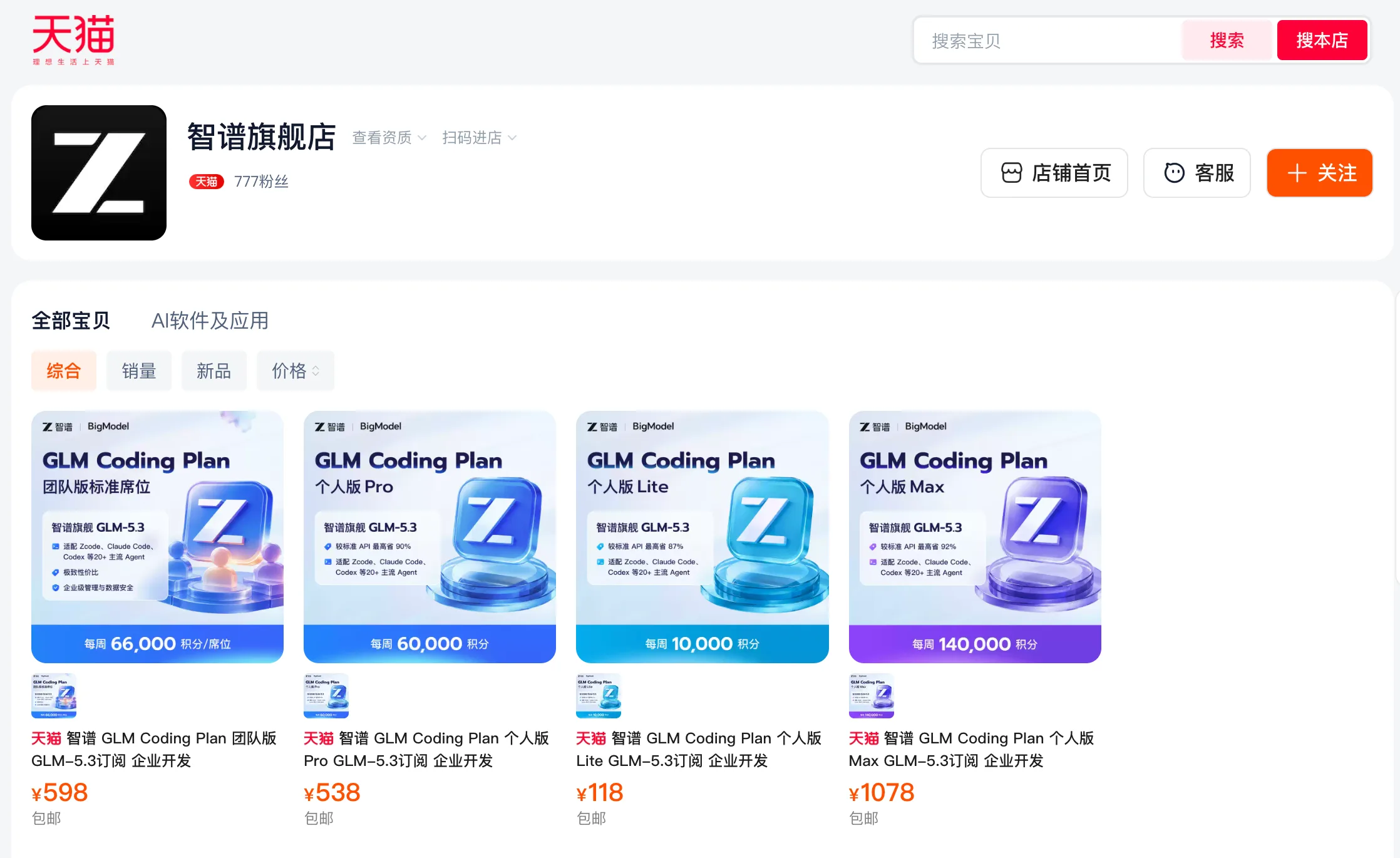This screenshot has height=858, width=1400.
Task: Select small thumbnail under 团队版 product
Action: coord(54,696)
